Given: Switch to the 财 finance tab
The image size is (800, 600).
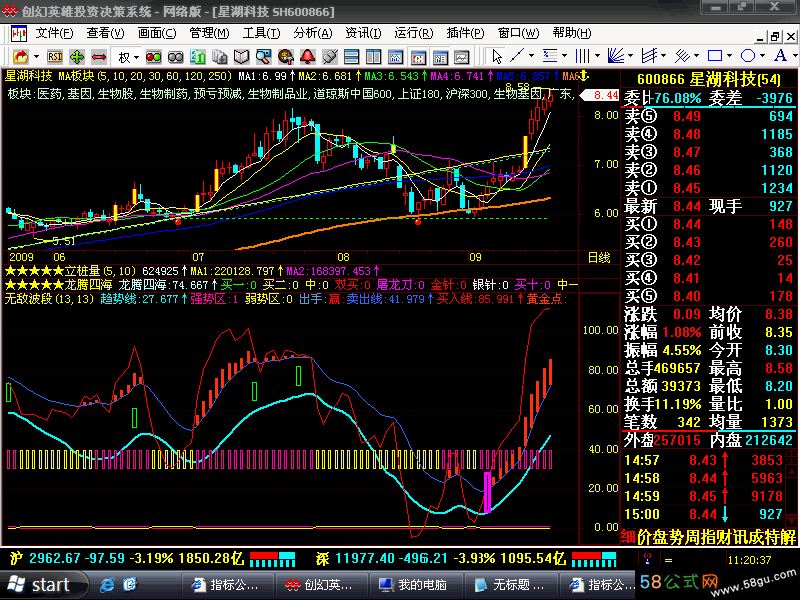Looking at the screenshot, I should 723,537.
